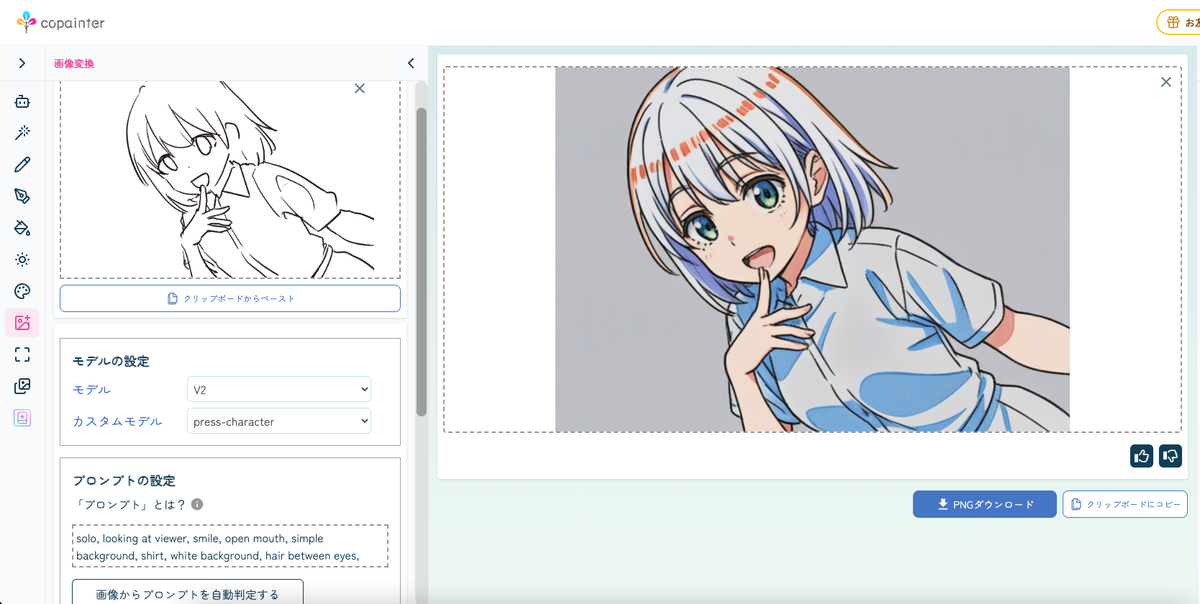Image resolution: width=1200 pixels, height=604 pixels.
Task: Select the pen inking tool
Action: [22, 196]
